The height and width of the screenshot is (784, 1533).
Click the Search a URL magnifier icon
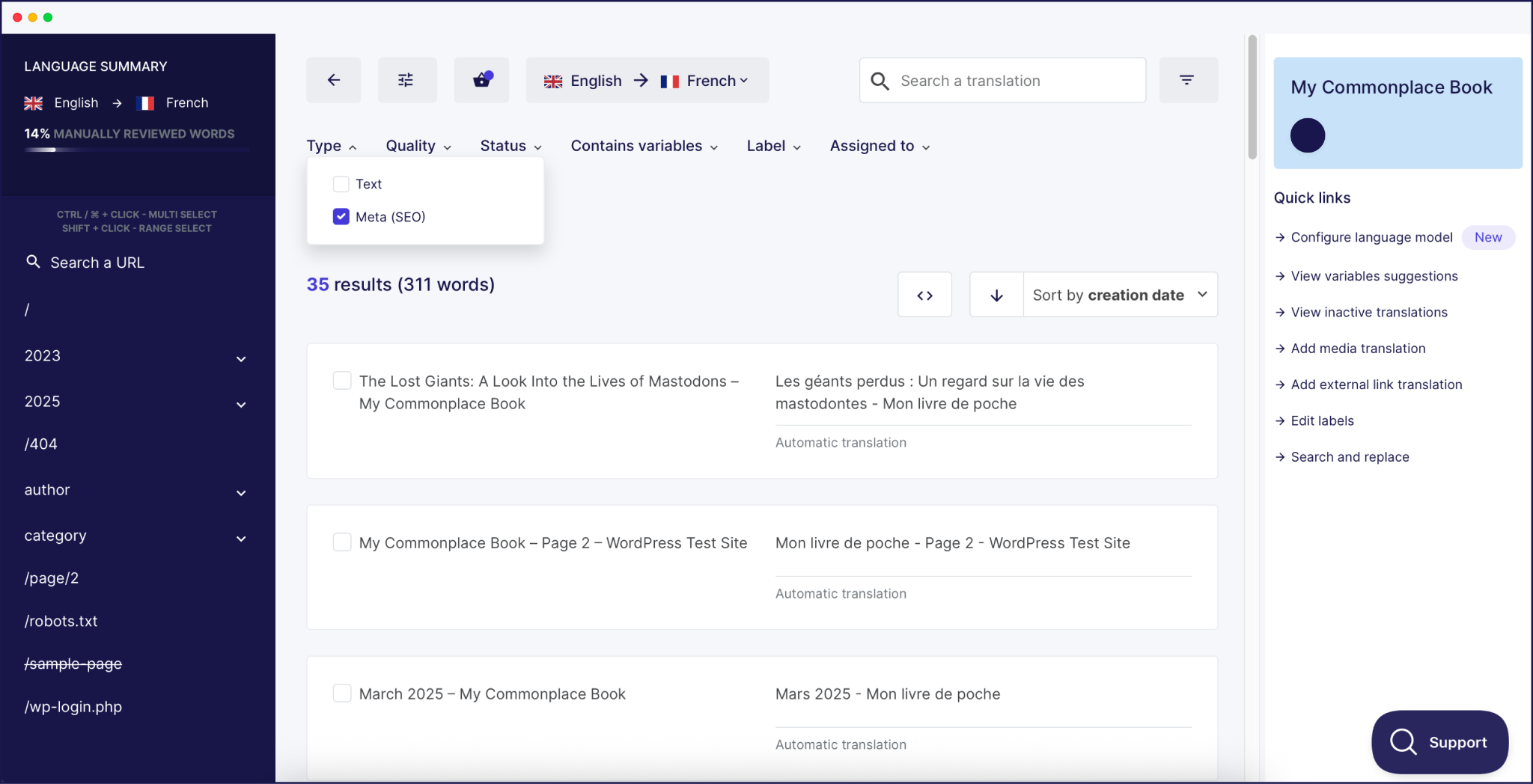(x=34, y=262)
